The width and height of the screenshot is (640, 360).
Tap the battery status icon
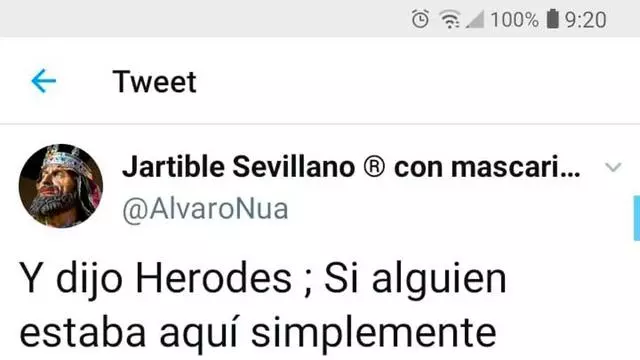coord(552,19)
